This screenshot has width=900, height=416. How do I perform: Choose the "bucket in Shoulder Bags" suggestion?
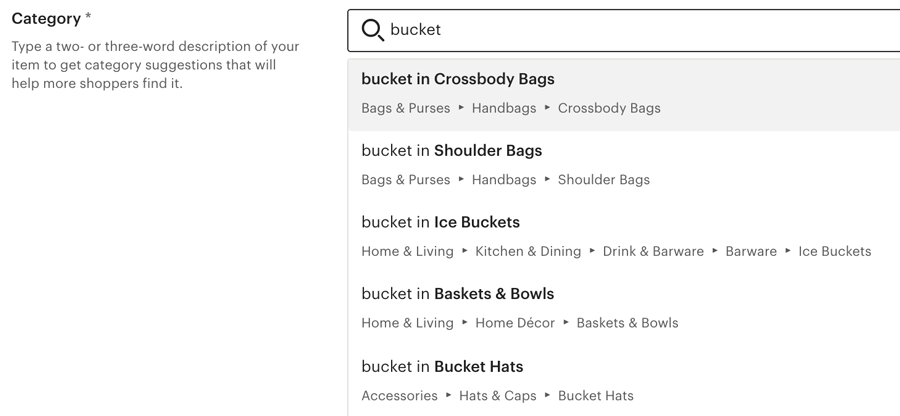pos(623,166)
